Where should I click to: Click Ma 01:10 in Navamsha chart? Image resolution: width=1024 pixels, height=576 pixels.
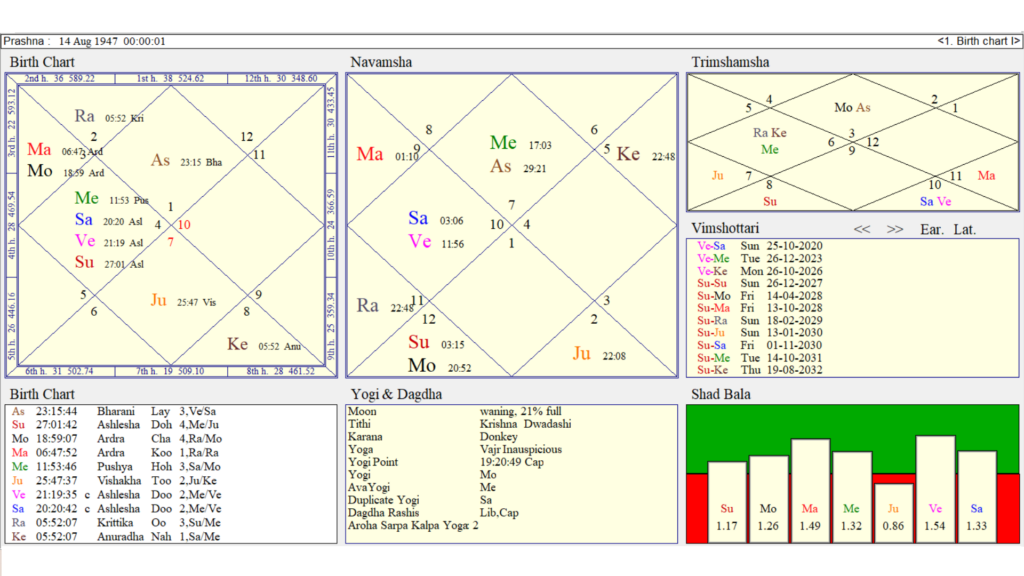pos(387,155)
